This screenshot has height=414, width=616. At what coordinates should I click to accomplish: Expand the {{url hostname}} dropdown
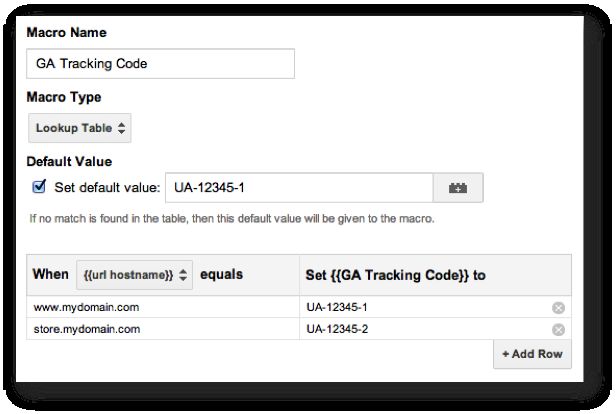tap(134, 275)
